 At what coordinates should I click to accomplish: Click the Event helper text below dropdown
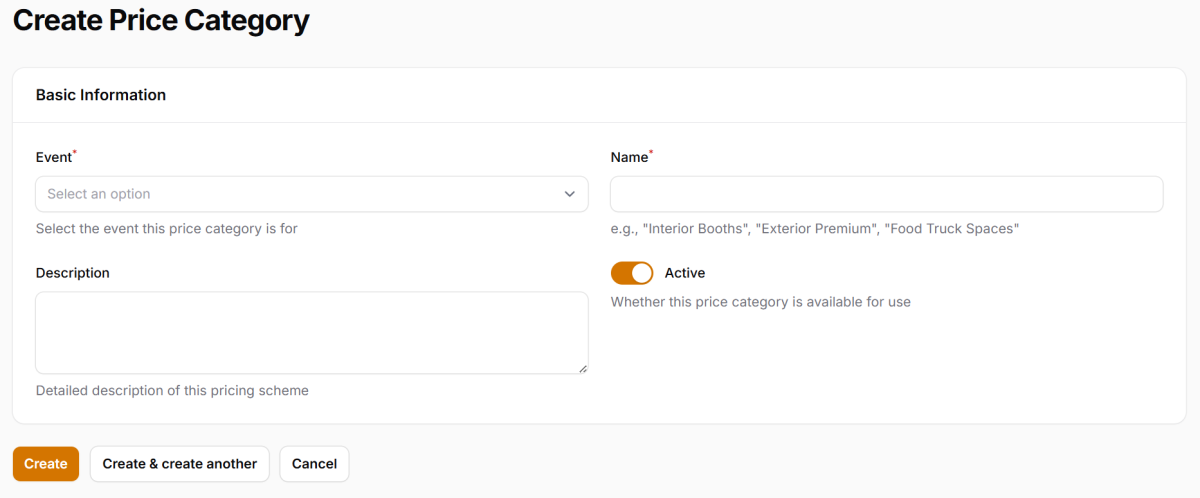point(167,228)
